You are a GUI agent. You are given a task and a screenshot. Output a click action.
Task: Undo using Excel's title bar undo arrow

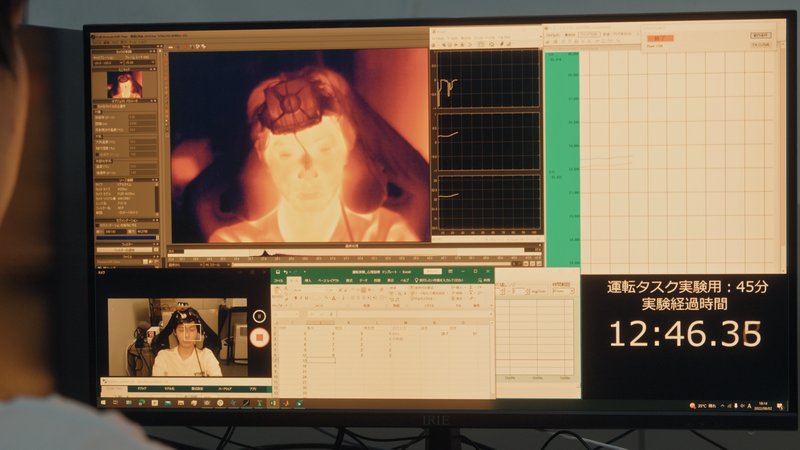tap(285, 272)
